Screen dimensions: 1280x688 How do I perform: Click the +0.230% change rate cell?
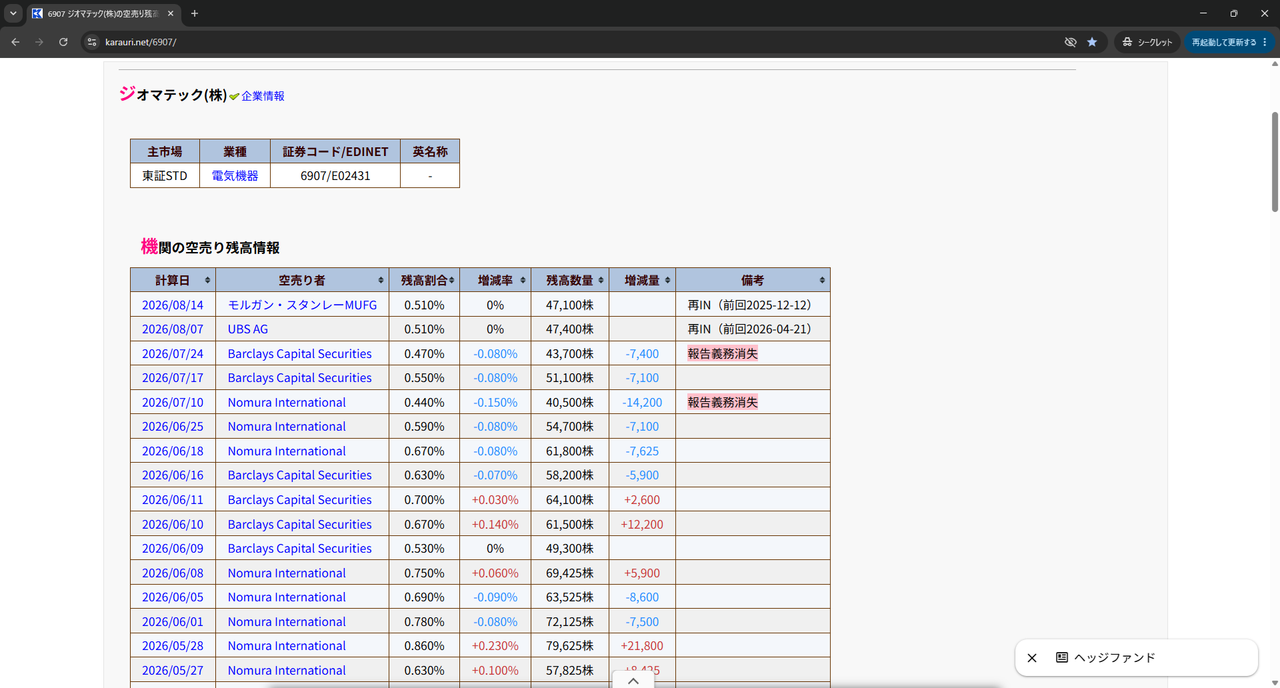point(495,646)
